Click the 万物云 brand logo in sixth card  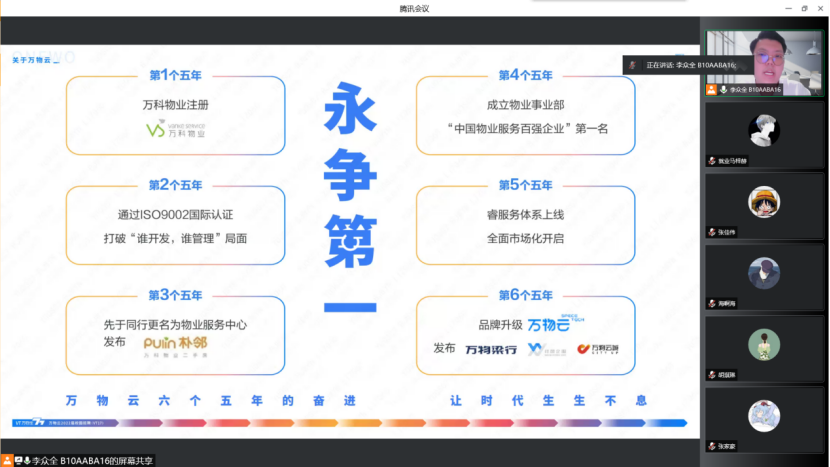click(549, 325)
